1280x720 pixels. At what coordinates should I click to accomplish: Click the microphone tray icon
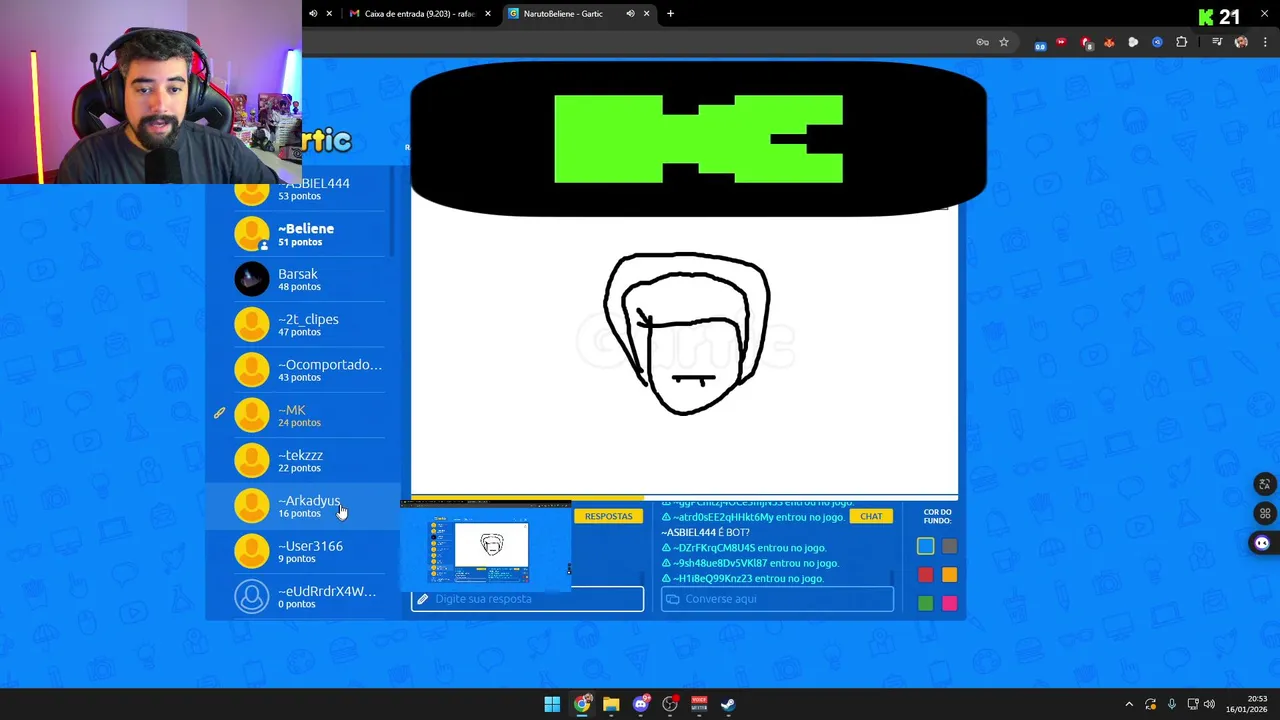tap(1171, 704)
